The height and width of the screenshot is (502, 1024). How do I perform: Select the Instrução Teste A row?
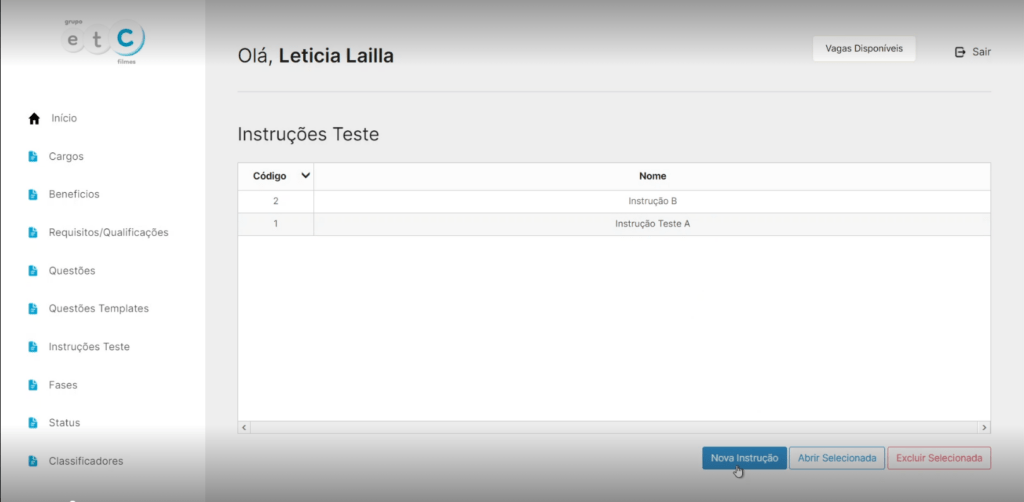652,224
